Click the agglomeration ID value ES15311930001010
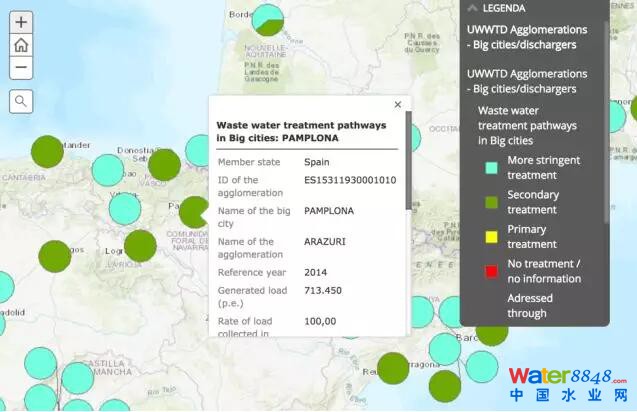637x412 pixels. point(350,181)
